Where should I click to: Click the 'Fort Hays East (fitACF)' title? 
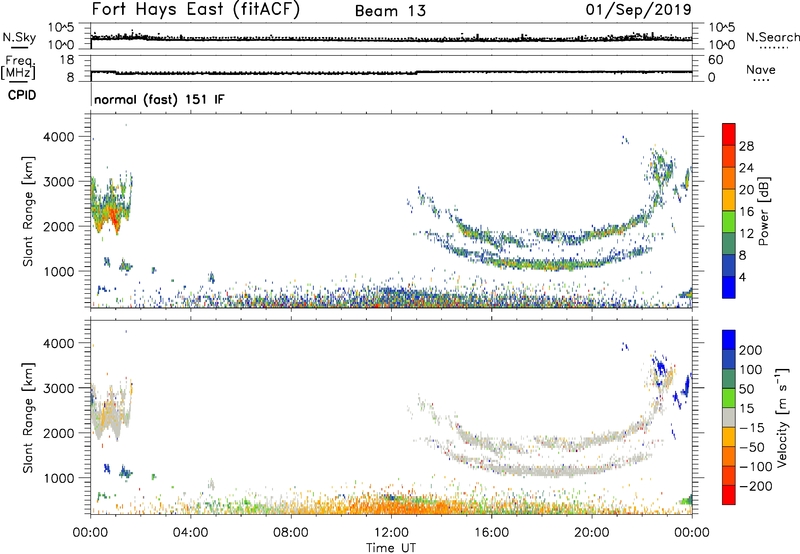point(195,9)
